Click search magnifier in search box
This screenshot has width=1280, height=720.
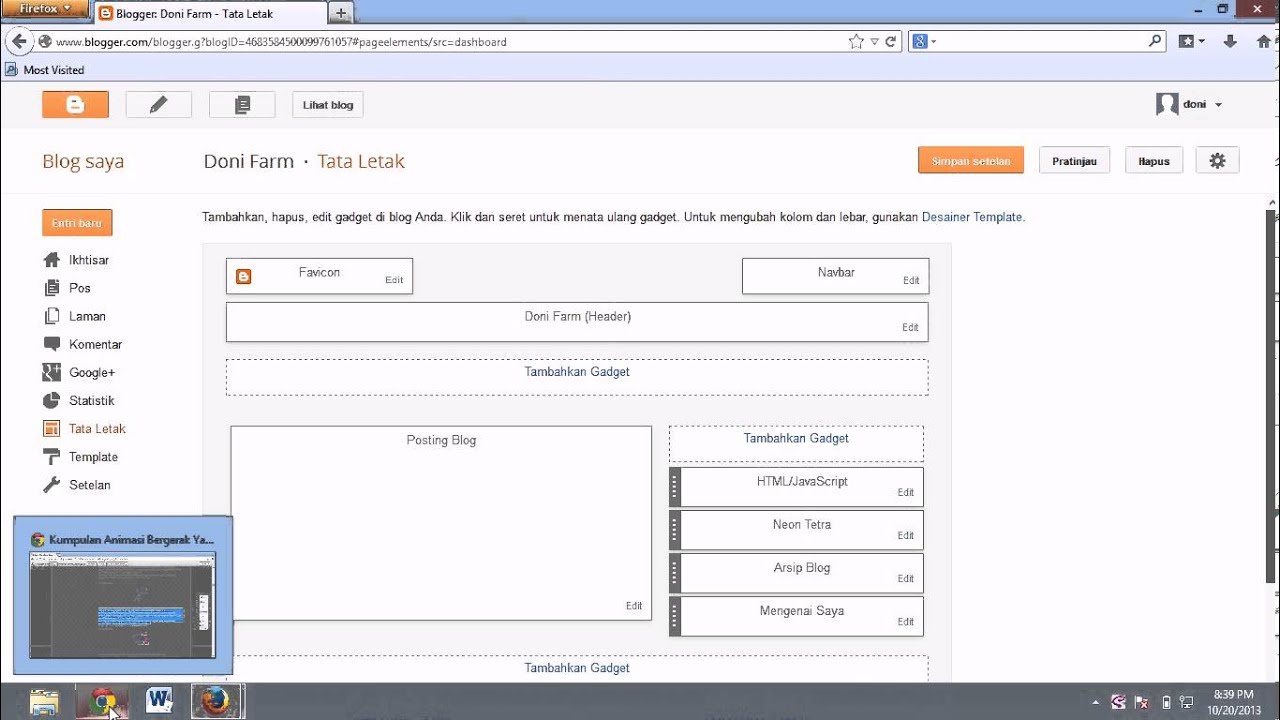[x=1155, y=41]
